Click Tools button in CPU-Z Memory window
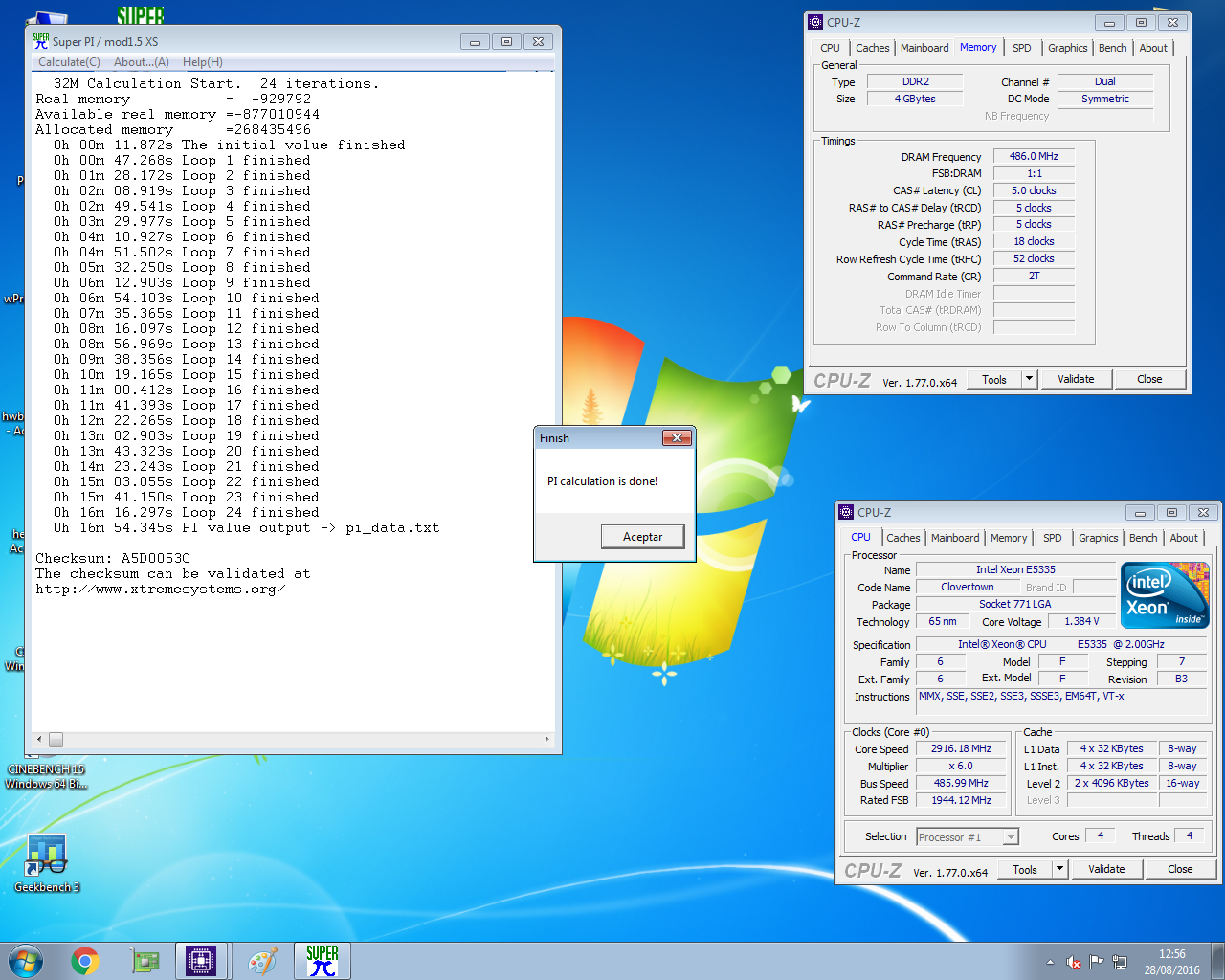Image resolution: width=1225 pixels, height=980 pixels. click(994, 379)
